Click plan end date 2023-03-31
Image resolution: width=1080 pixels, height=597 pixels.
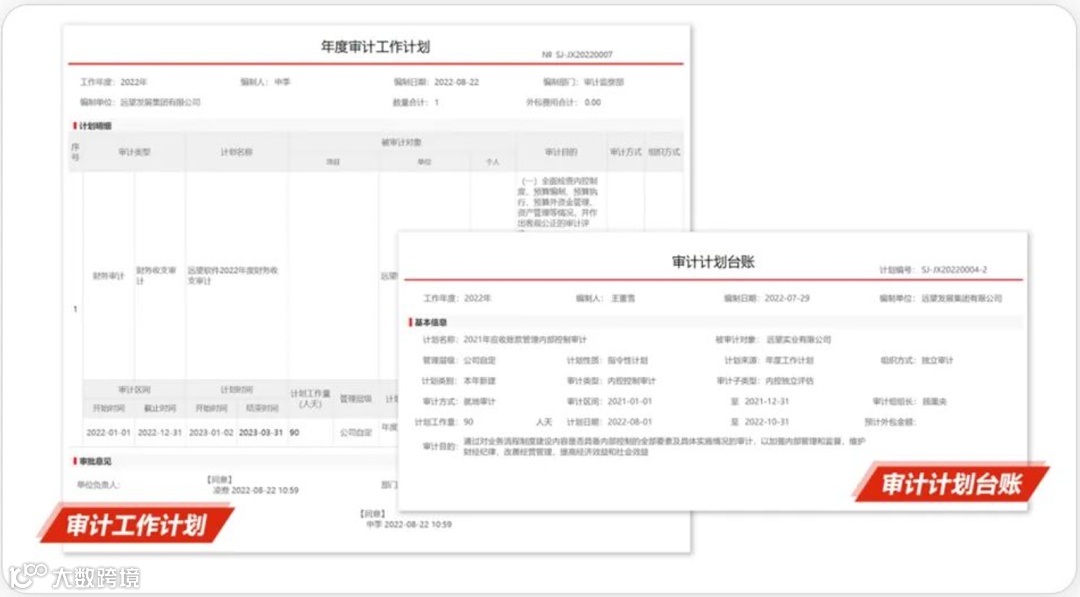[261, 433]
